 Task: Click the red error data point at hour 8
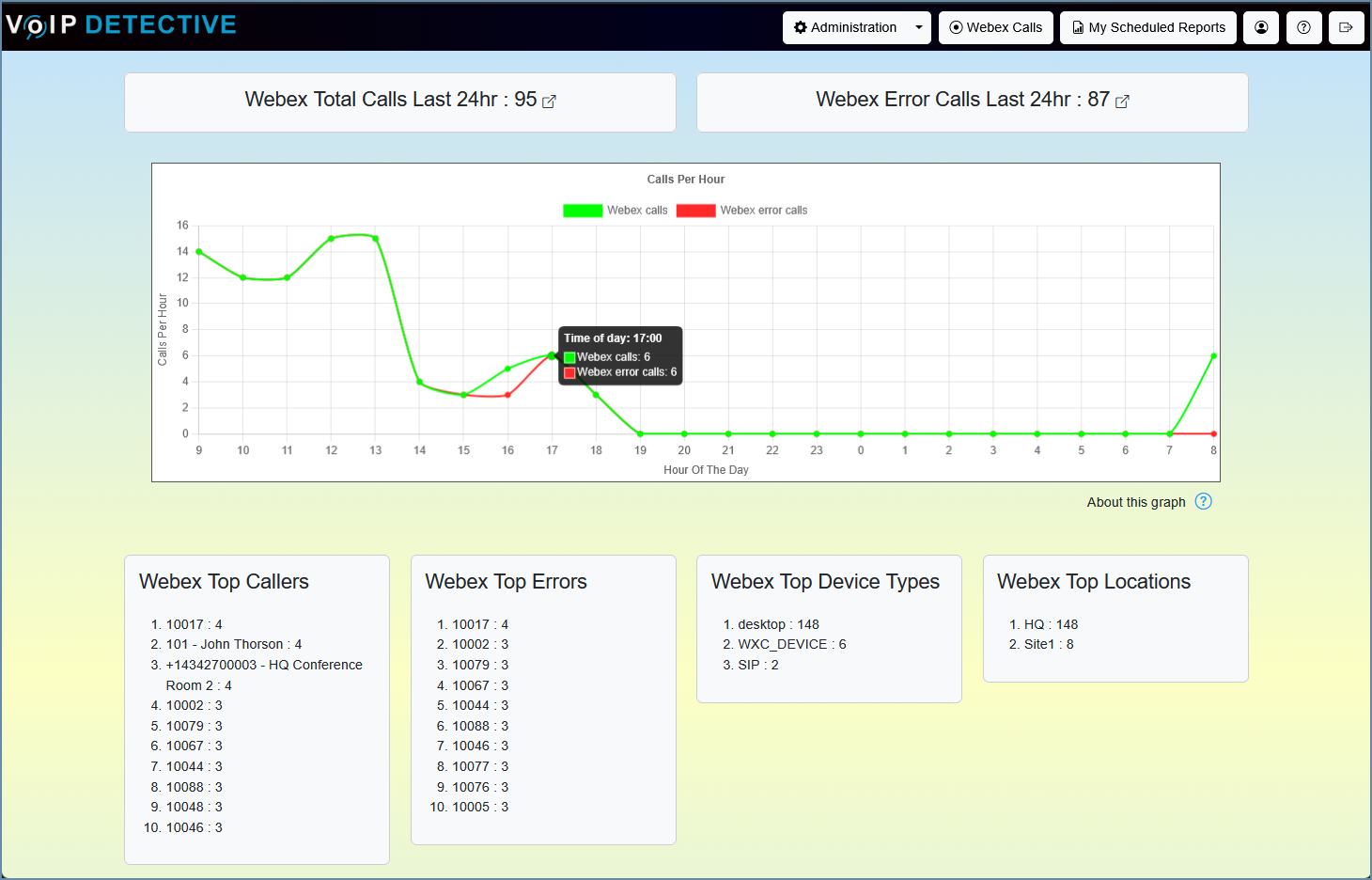1213,433
